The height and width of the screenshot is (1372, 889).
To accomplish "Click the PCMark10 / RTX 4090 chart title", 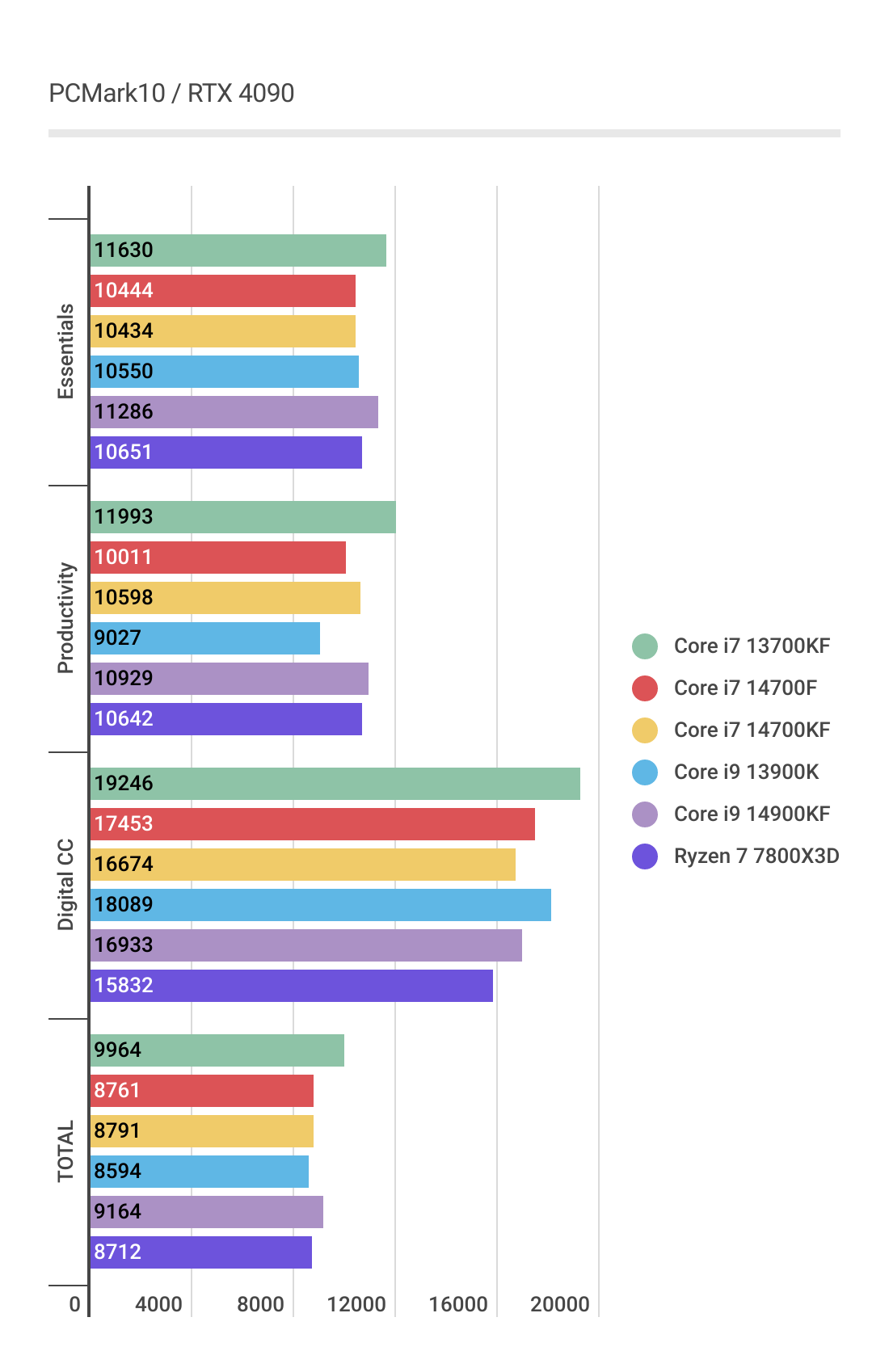I will (x=171, y=94).
